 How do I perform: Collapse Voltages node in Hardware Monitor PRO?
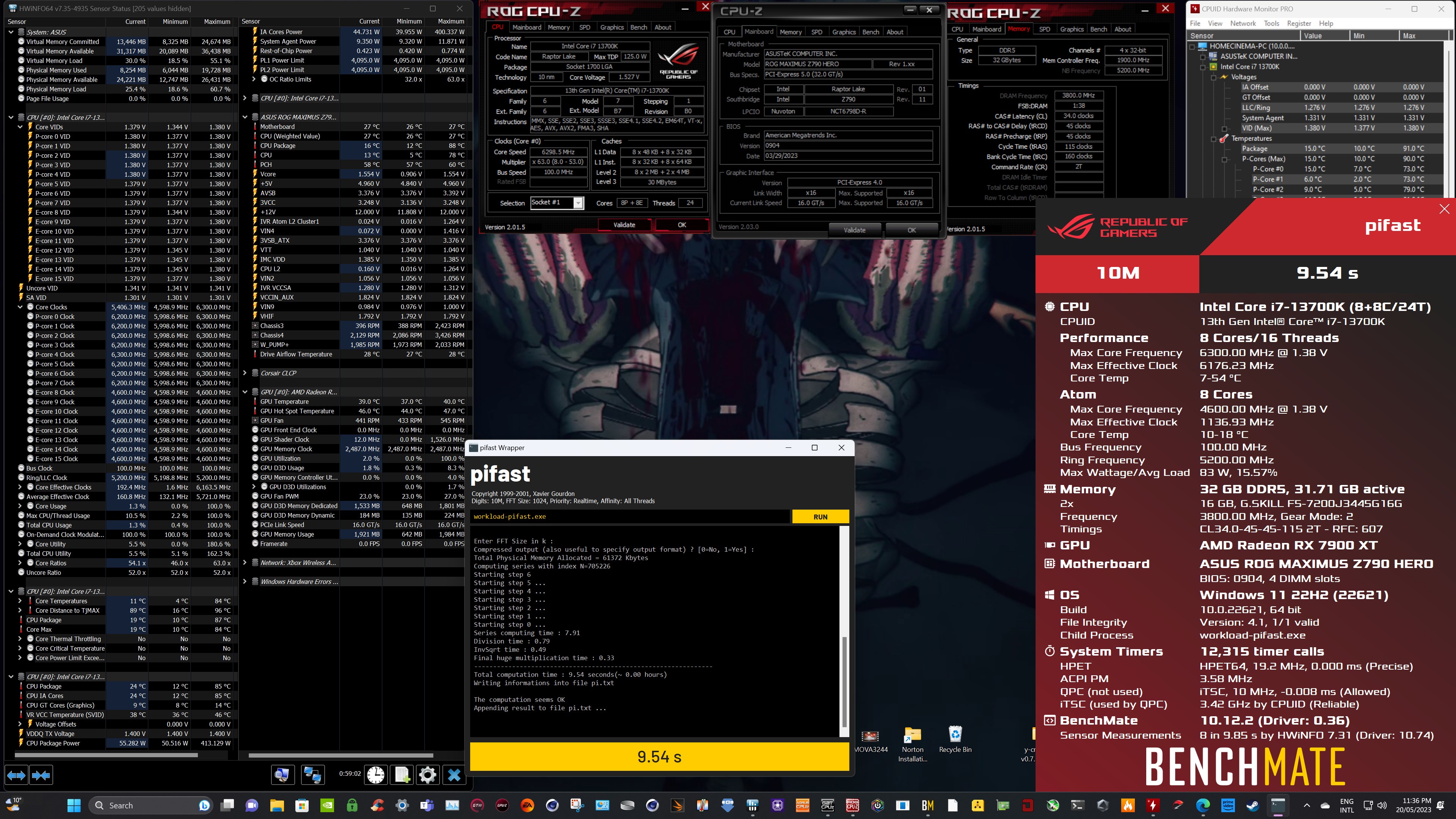tap(1214, 77)
